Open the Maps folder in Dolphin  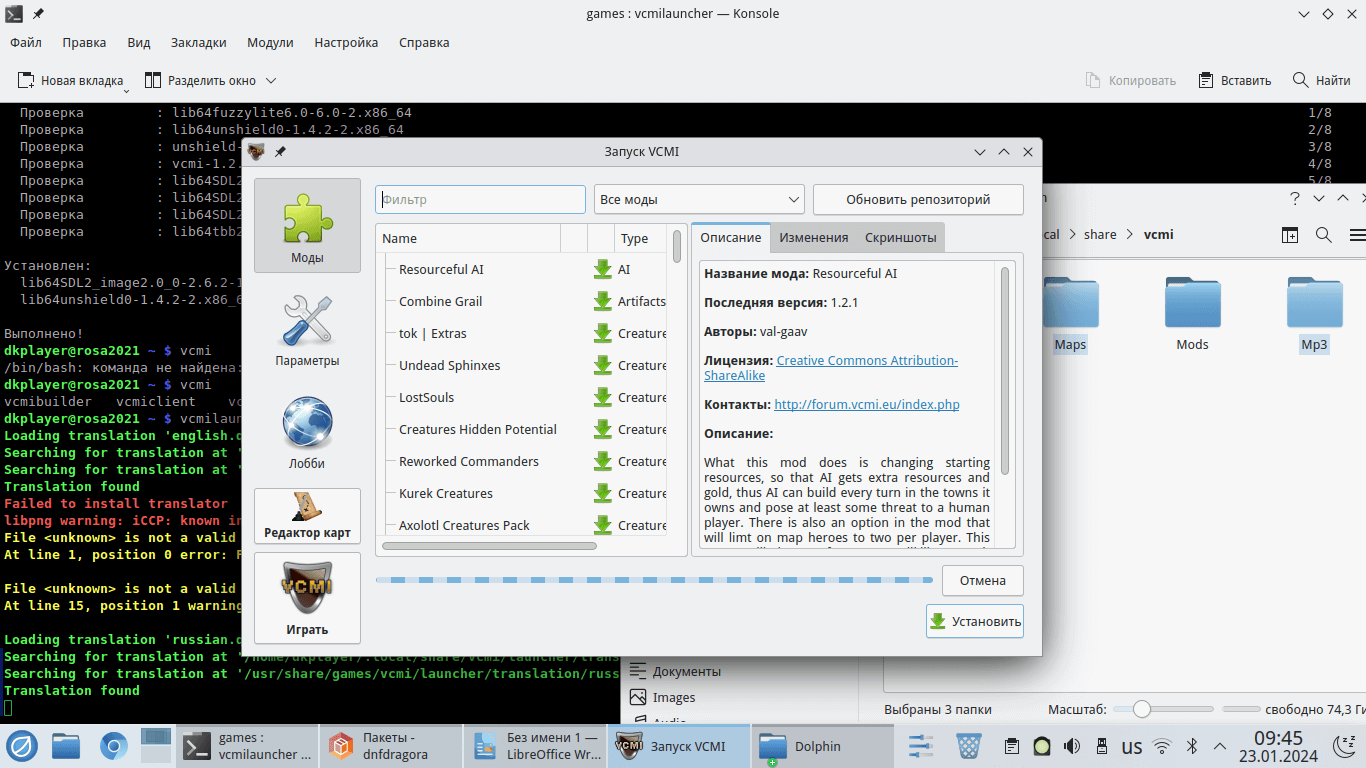click(x=1070, y=314)
